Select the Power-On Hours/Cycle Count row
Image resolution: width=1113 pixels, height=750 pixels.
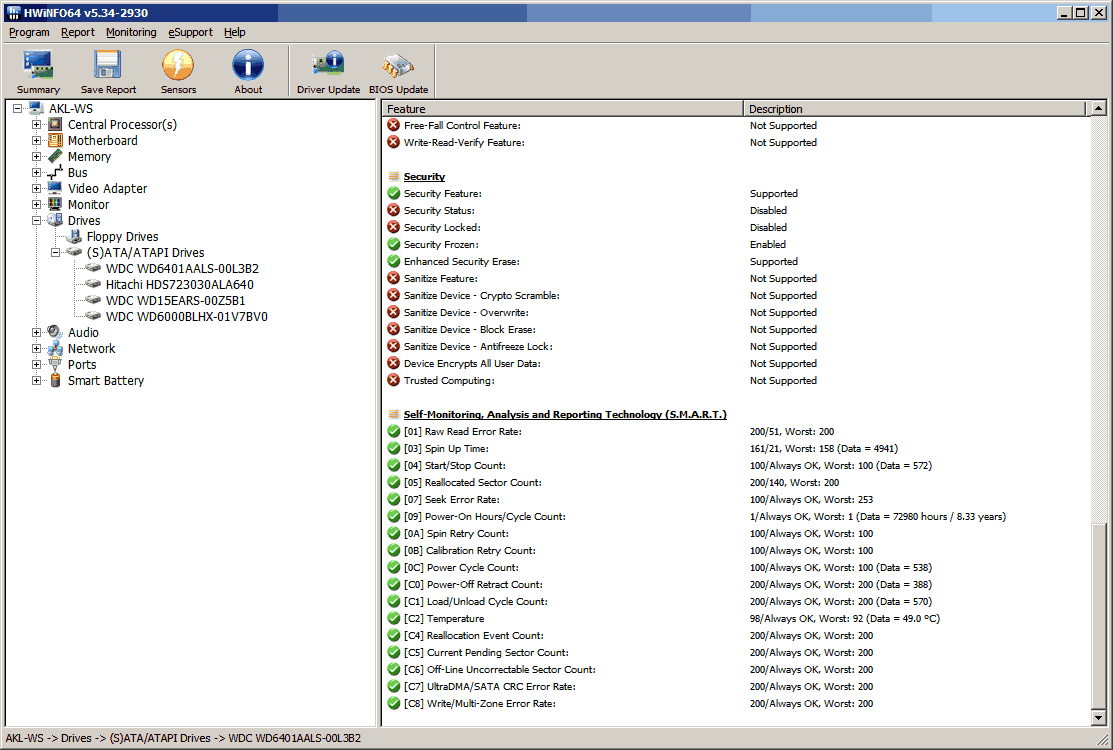735,517
